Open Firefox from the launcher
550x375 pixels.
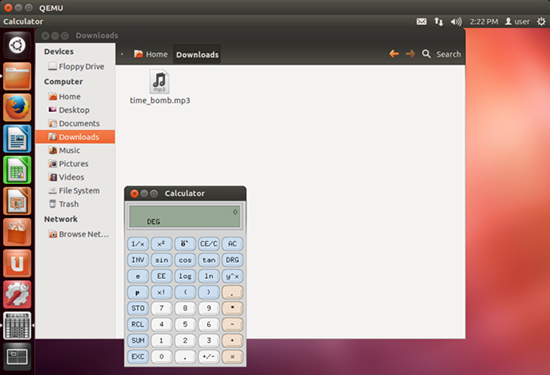click(x=17, y=107)
